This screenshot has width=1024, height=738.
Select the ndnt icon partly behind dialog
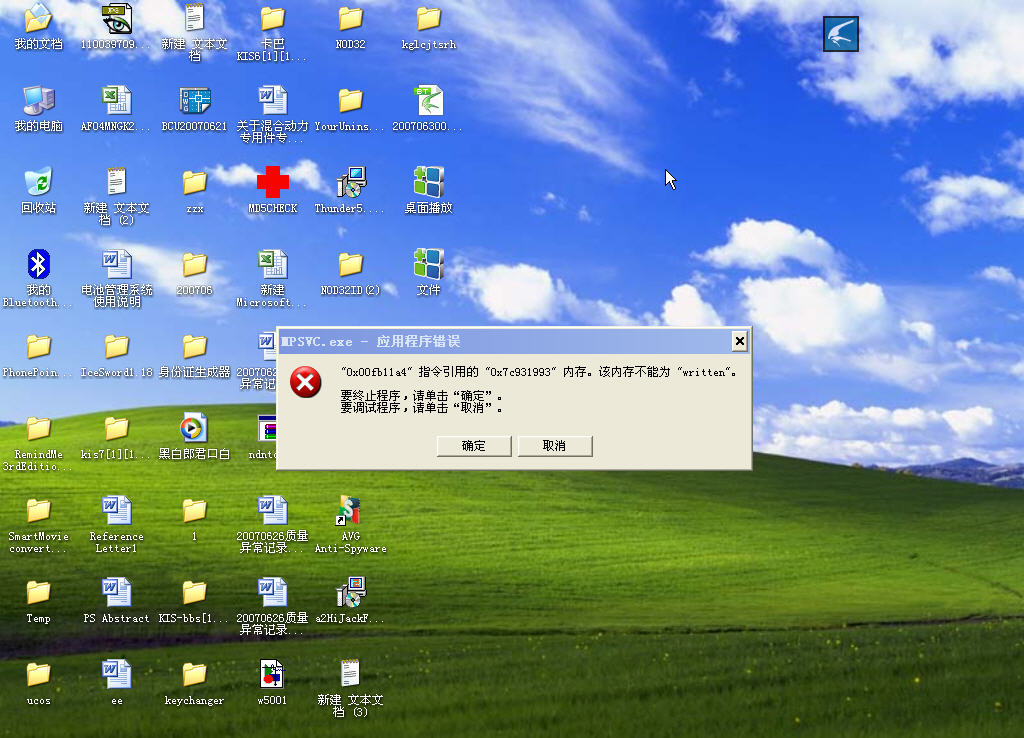(x=265, y=436)
